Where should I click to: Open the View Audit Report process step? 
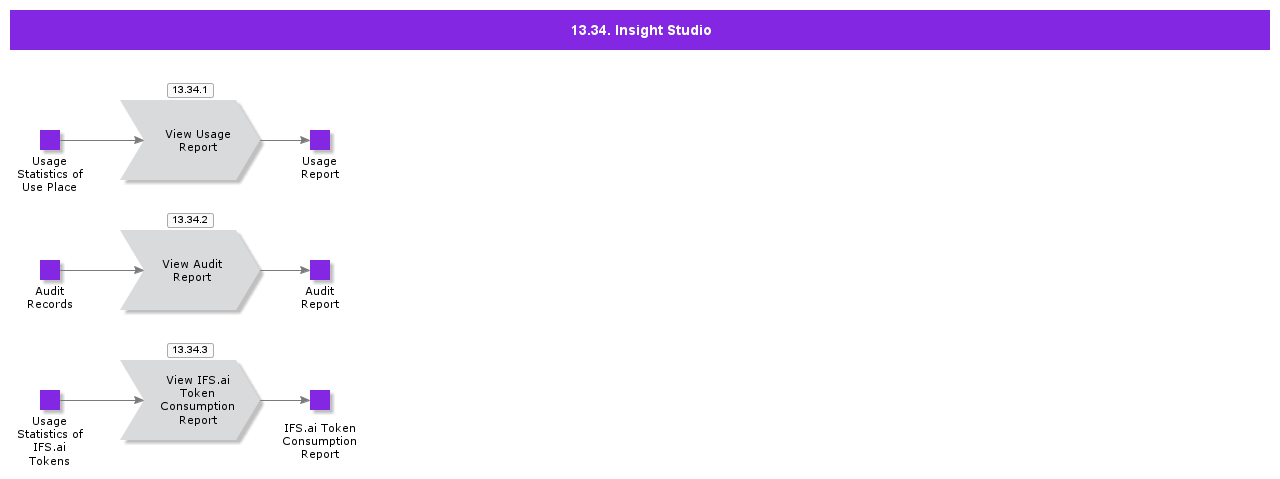(191, 270)
